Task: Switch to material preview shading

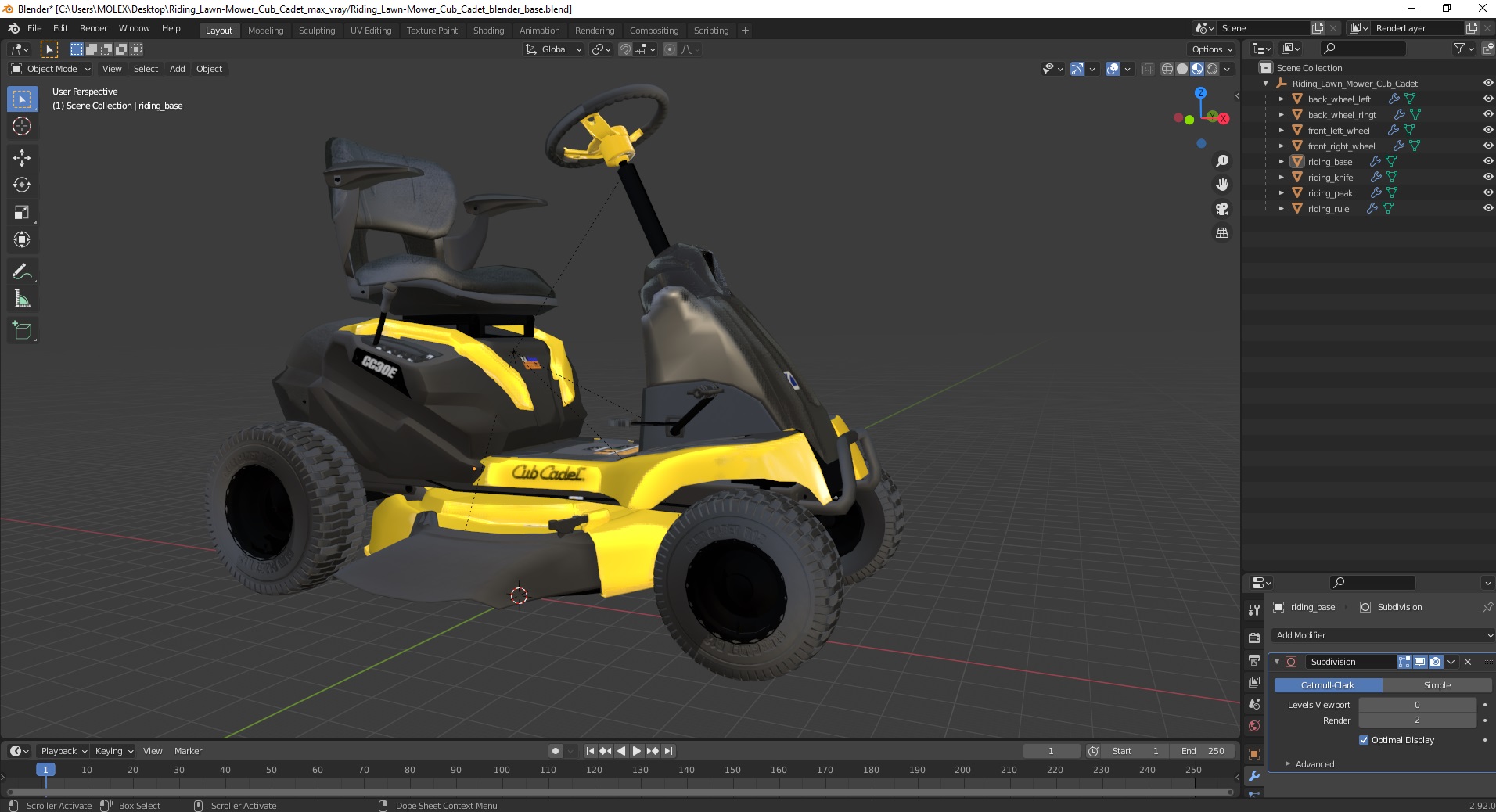Action: coord(1197,69)
